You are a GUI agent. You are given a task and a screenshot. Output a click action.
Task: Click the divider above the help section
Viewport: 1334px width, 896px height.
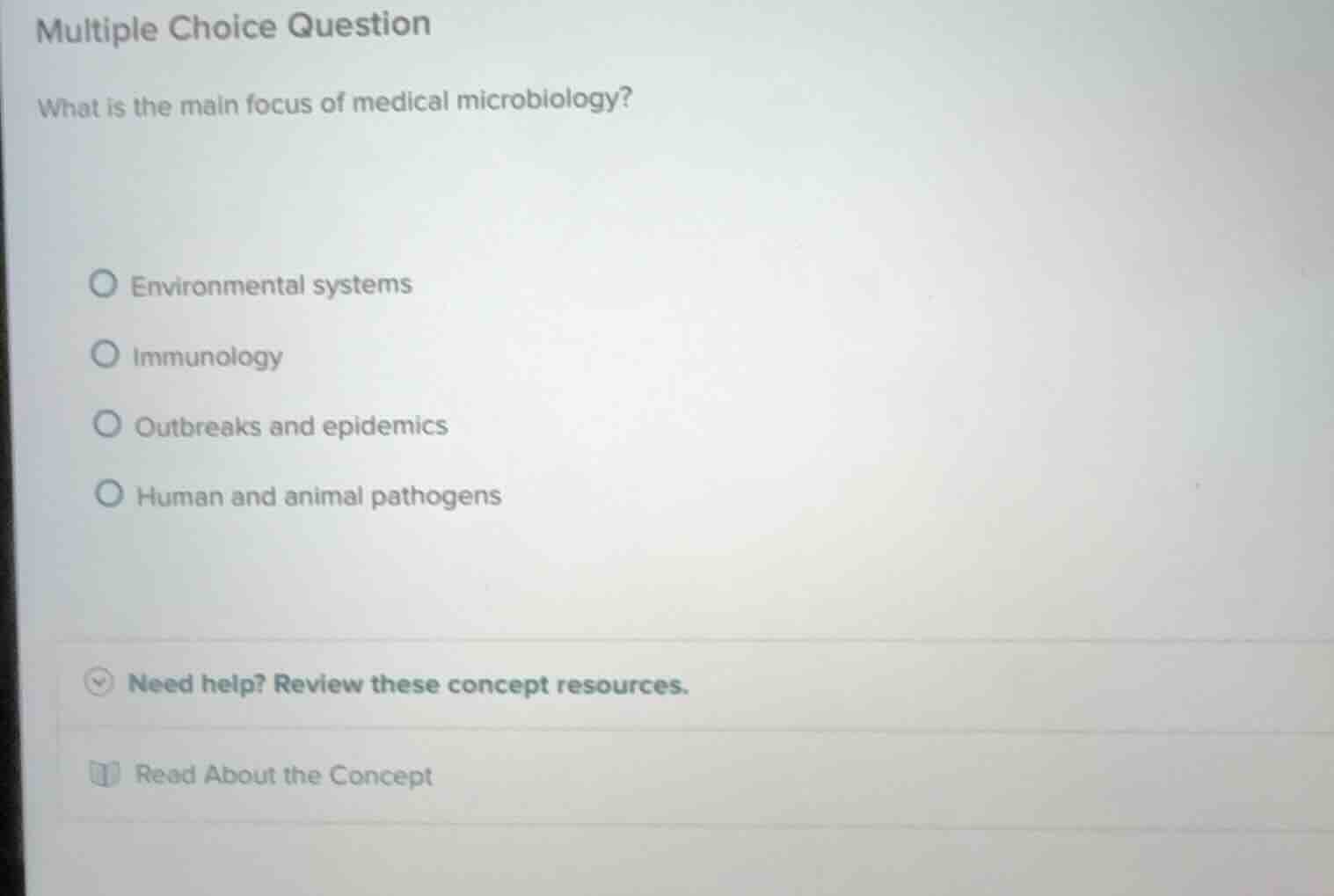tap(668, 638)
